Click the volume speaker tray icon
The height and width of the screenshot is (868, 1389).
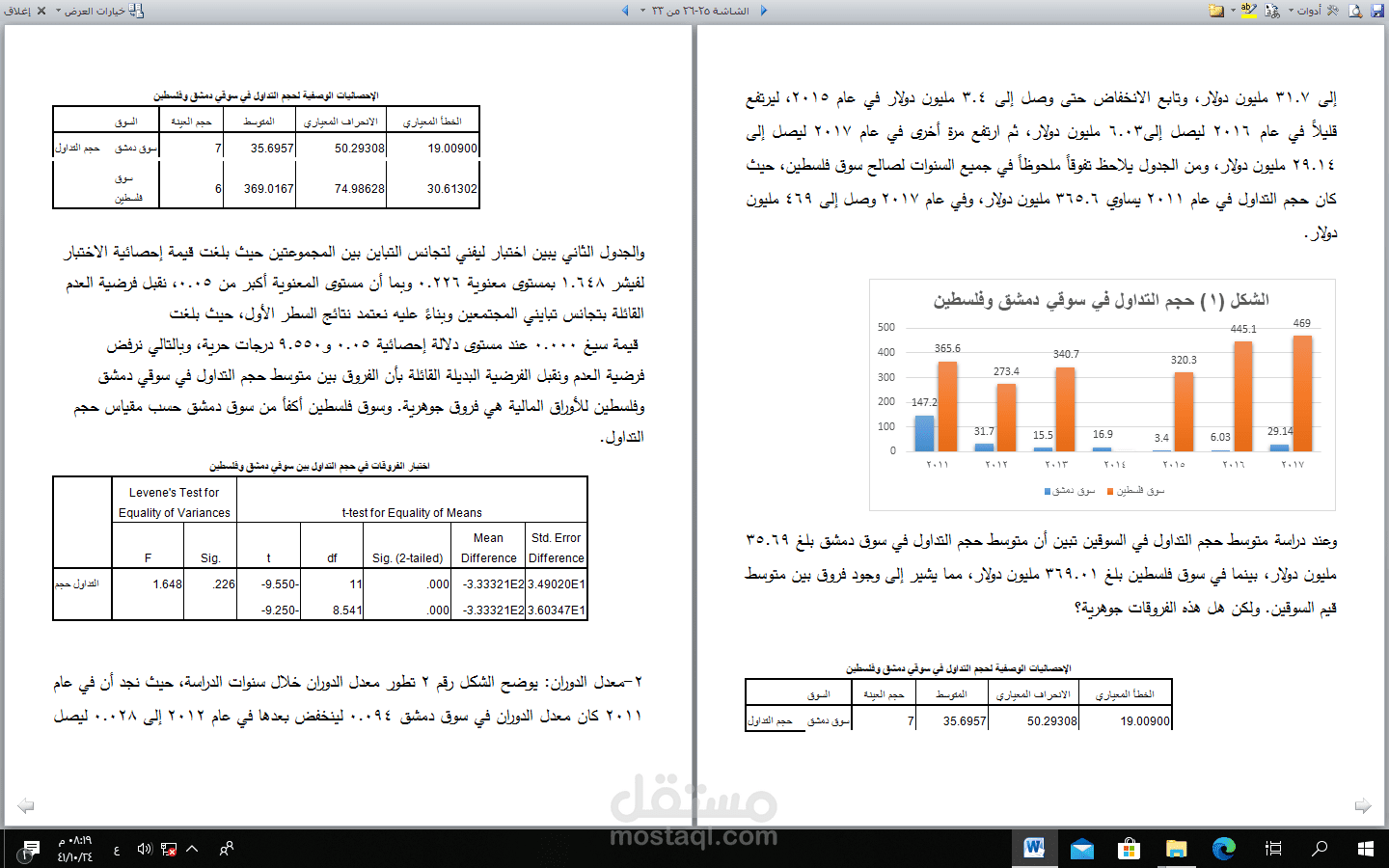[145, 849]
